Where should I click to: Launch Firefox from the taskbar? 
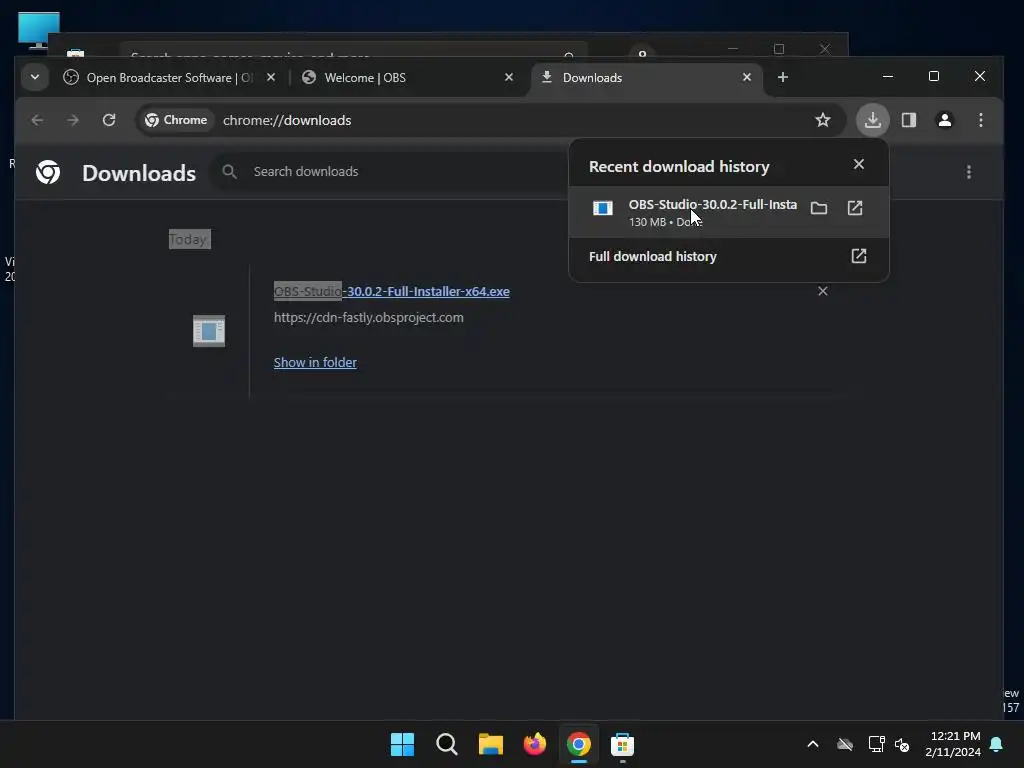[534, 744]
